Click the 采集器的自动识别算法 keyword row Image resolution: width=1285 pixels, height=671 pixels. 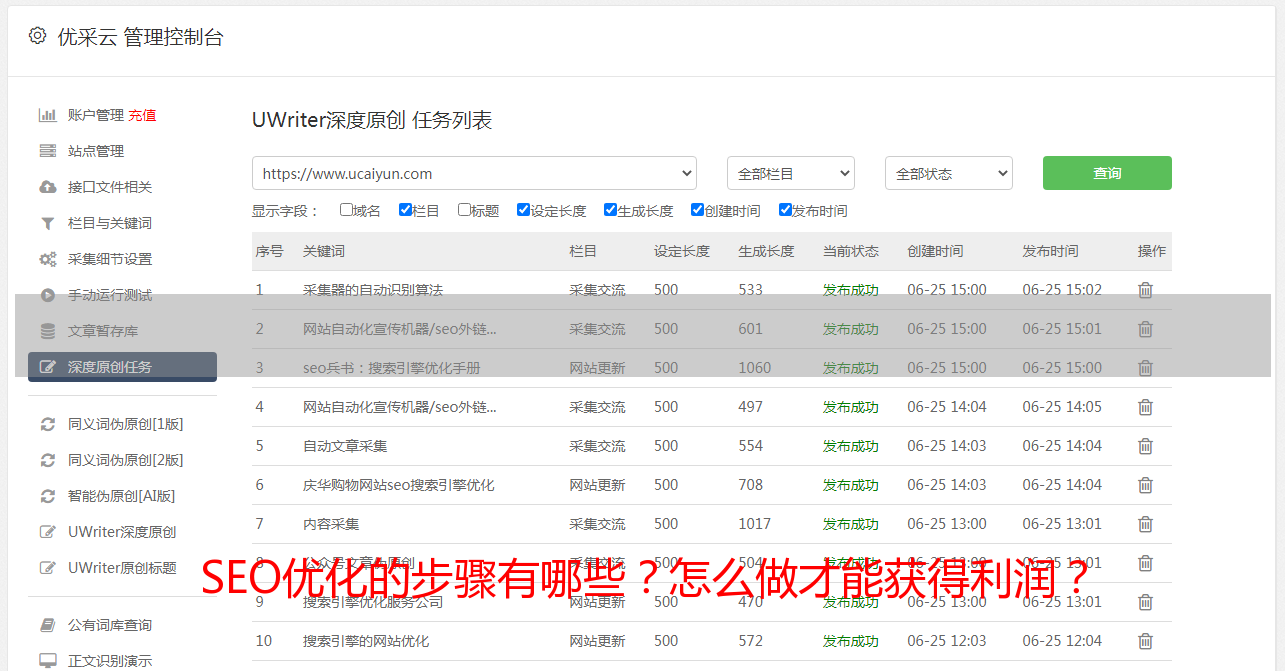(x=373, y=290)
